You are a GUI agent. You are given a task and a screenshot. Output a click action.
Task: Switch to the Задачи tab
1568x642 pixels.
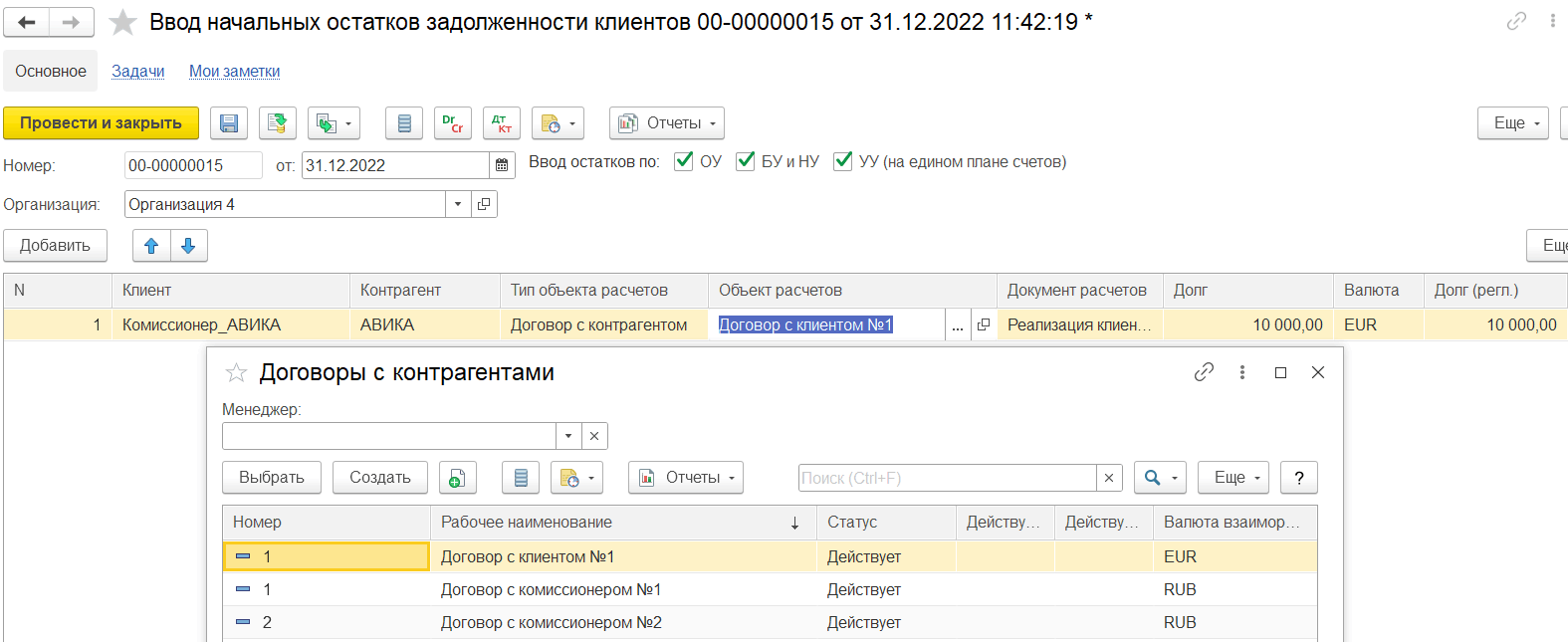[138, 72]
